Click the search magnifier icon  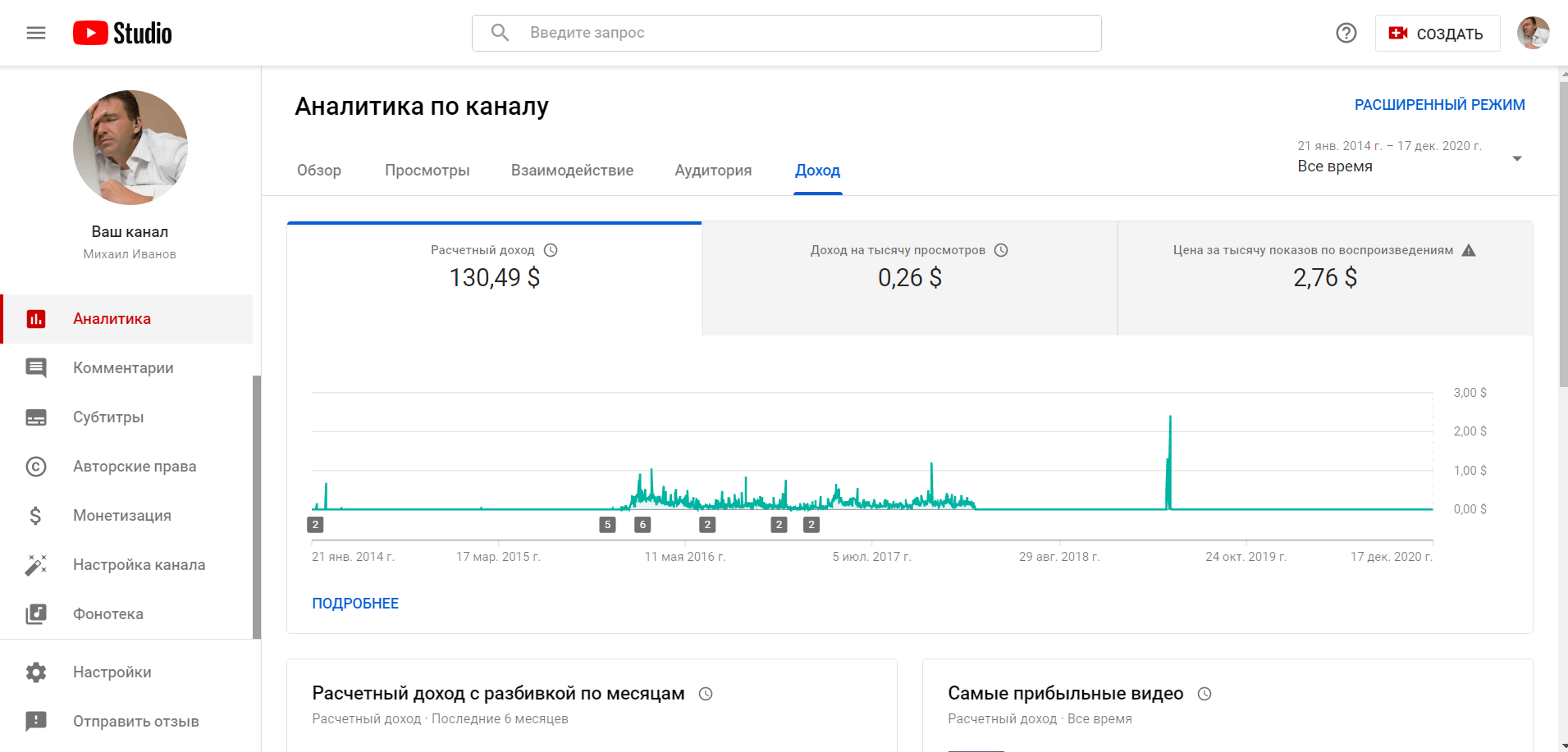[500, 33]
